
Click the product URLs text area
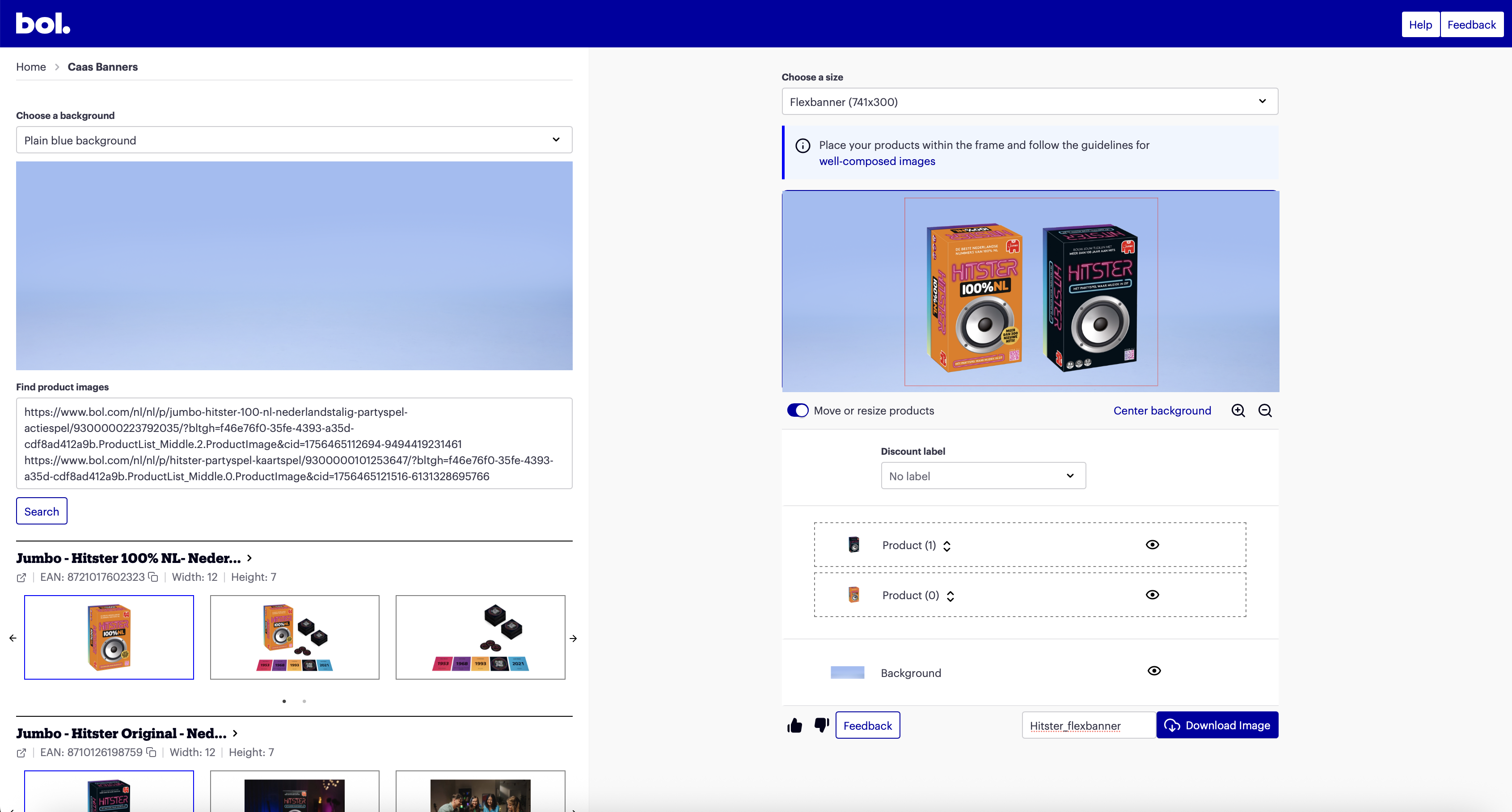click(294, 443)
